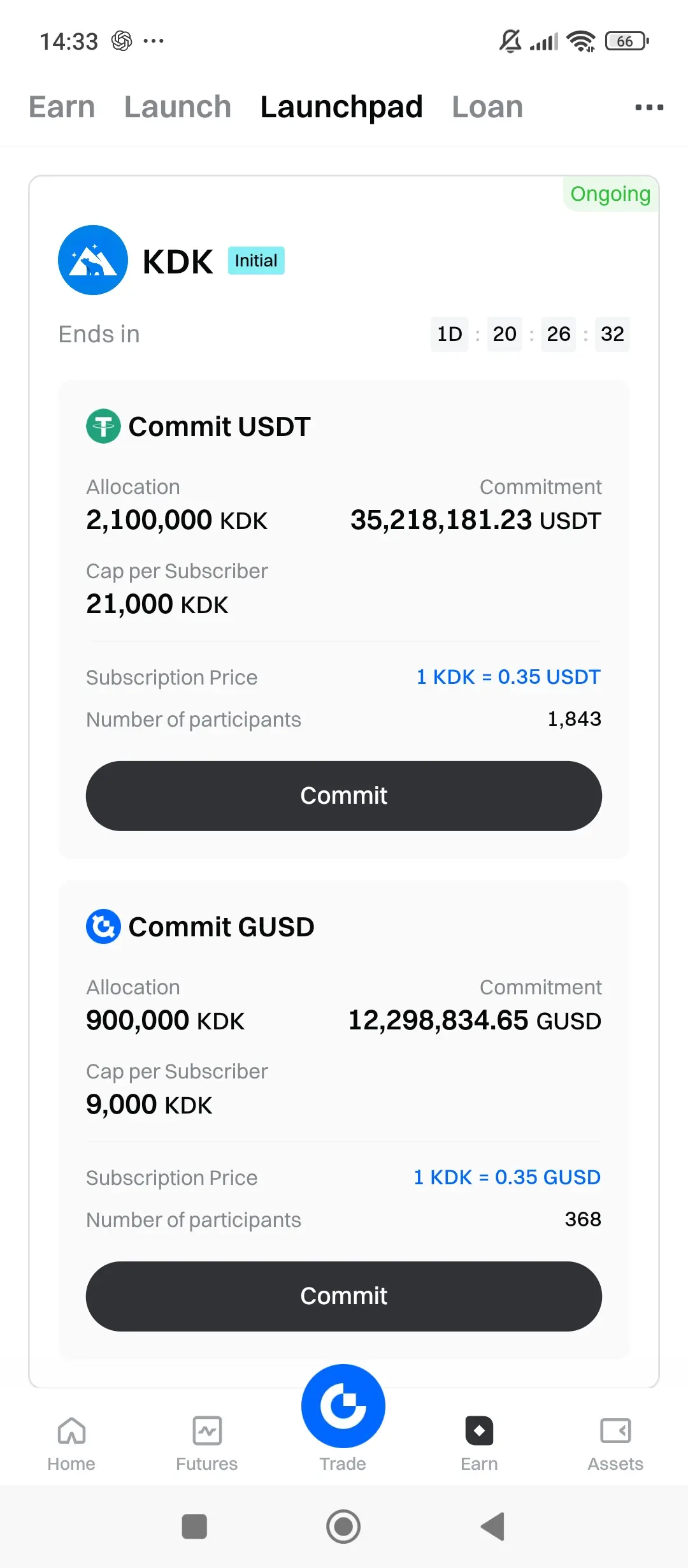
Task: Tap the 1 KDK = 0.35 USDT price link
Action: 508,677
